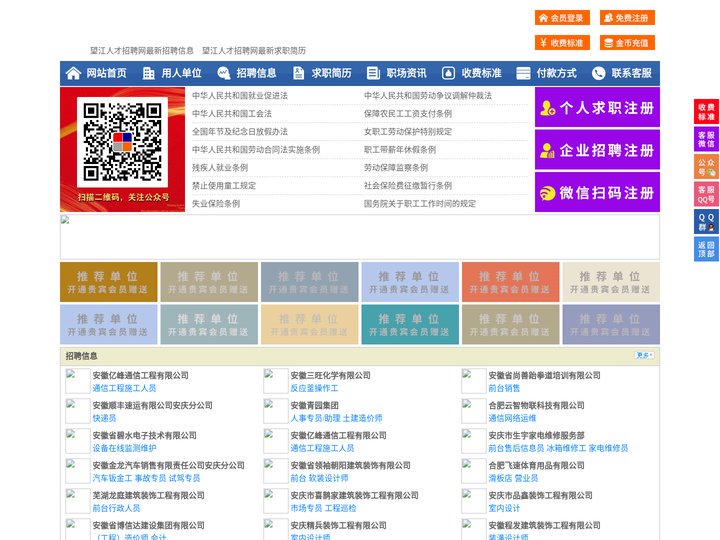Click the 会员登录 button
This screenshot has width=720, height=540.
[x=562, y=18]
